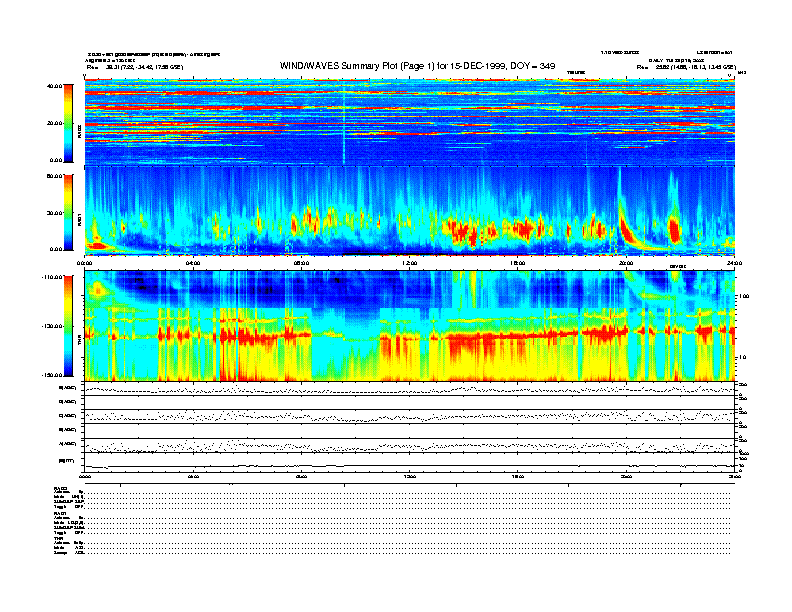Click the 08:00 tick label below RAD1 panel

301,263
